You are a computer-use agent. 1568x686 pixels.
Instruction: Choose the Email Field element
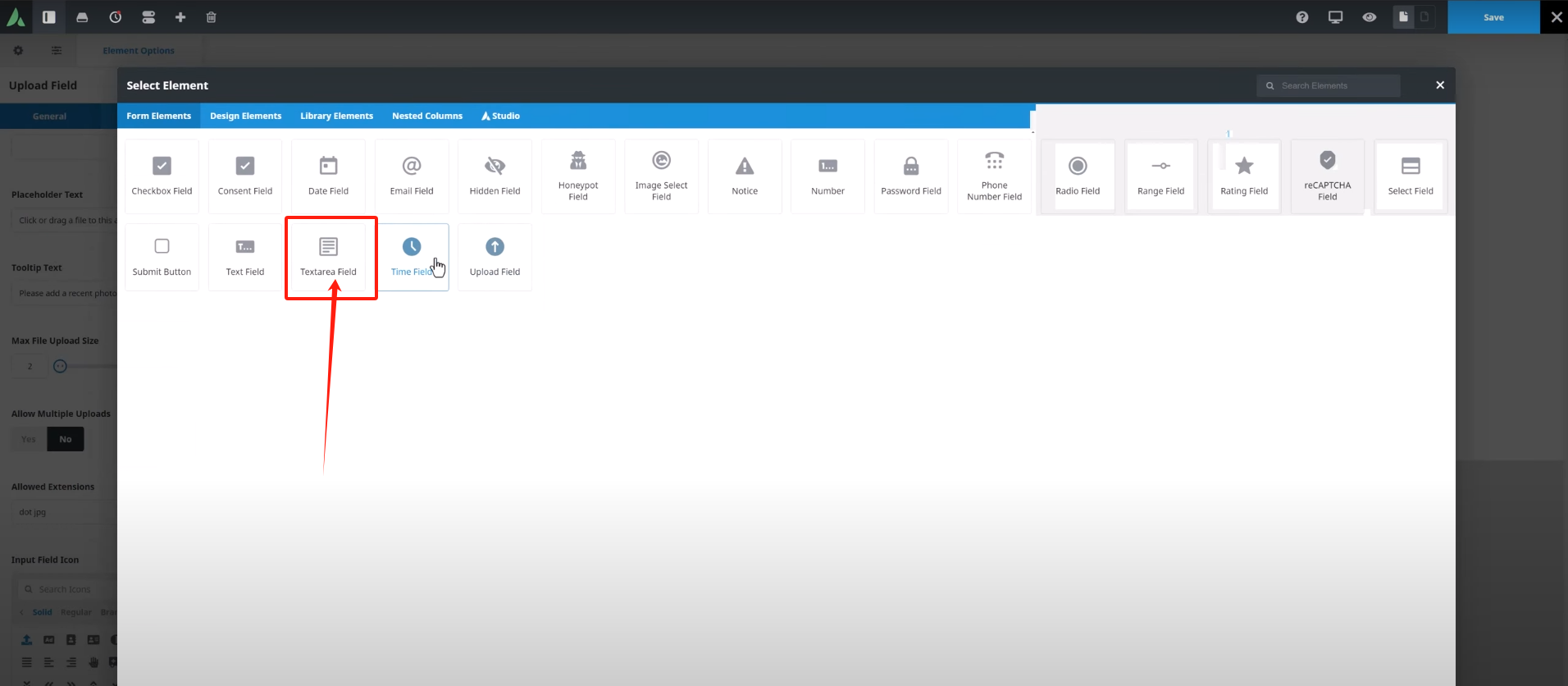(412, 176)
